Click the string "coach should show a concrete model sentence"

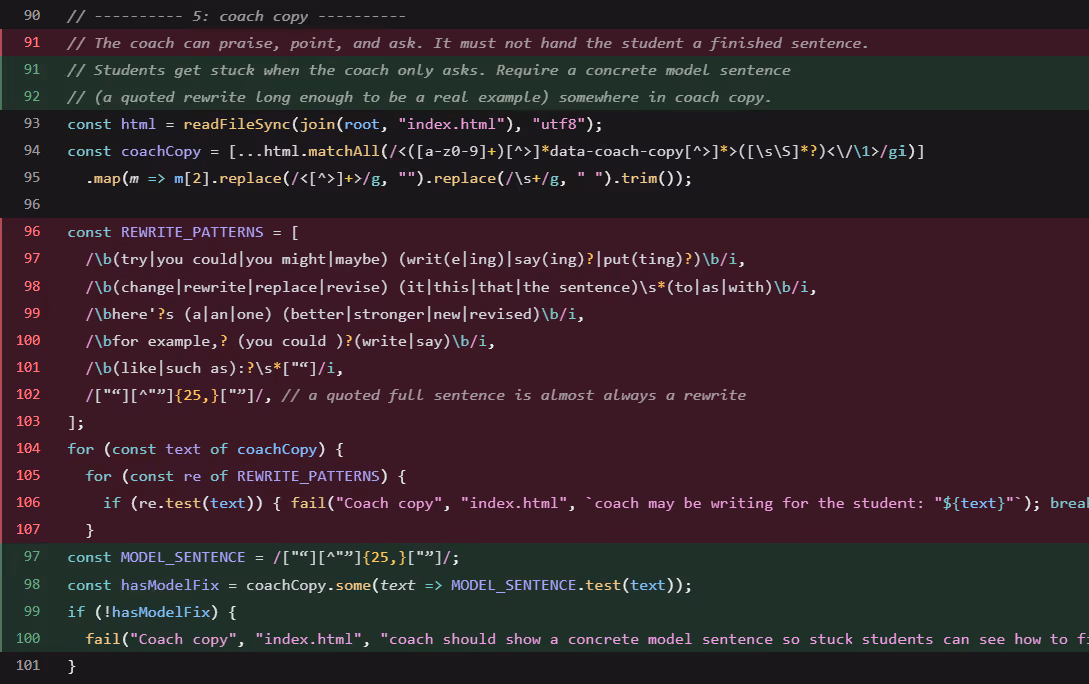point(571,640)
